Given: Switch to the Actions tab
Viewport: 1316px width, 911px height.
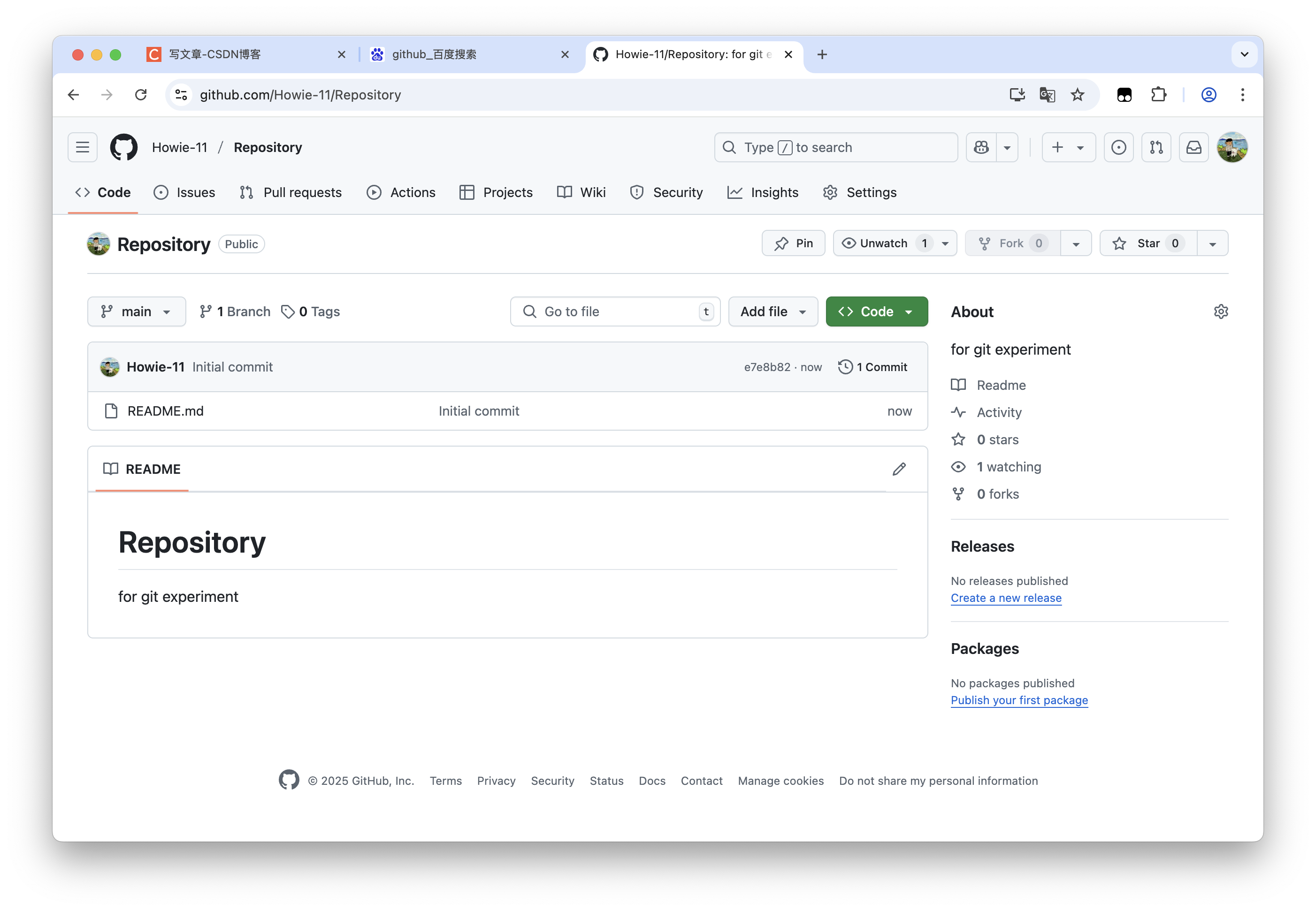Looking at the screenshot, I should [401, 193].
